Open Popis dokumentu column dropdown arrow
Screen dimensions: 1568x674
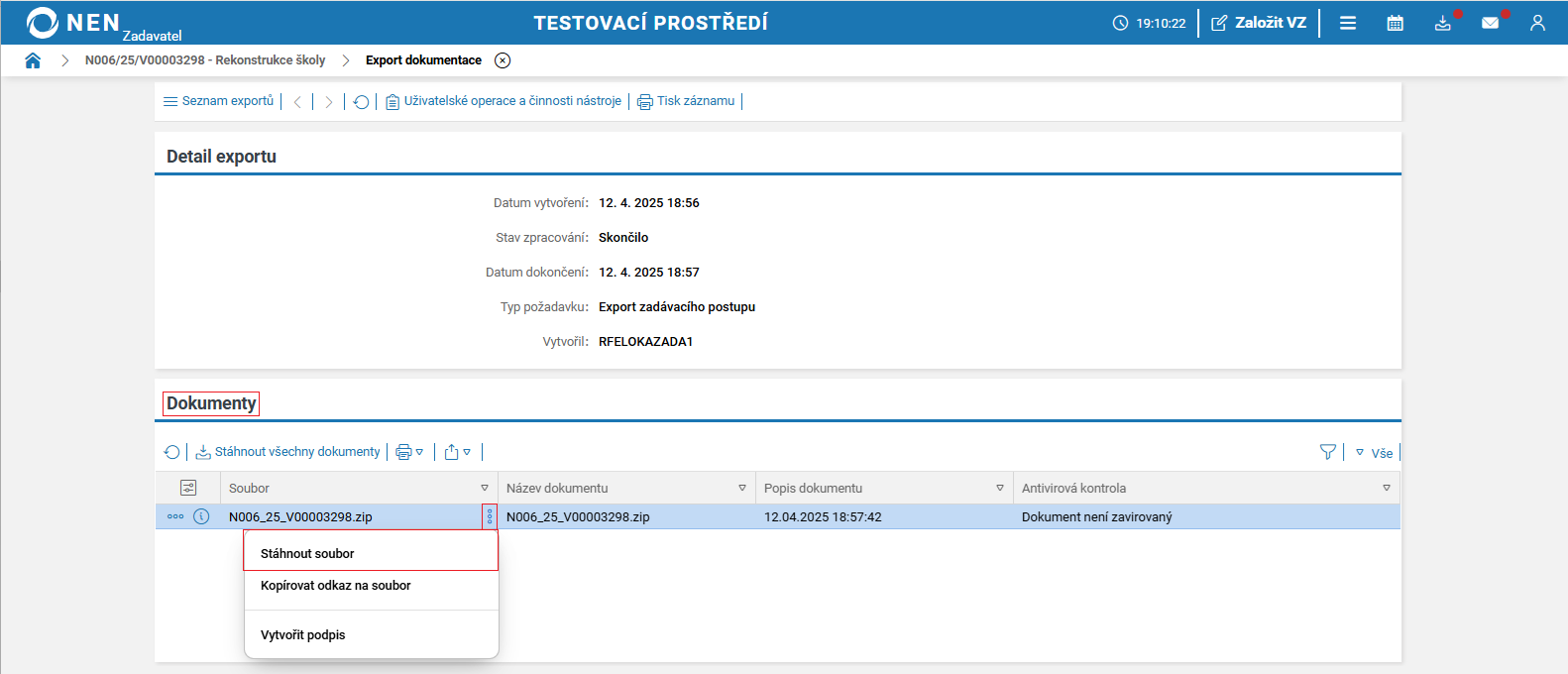tap(1000, 488)
